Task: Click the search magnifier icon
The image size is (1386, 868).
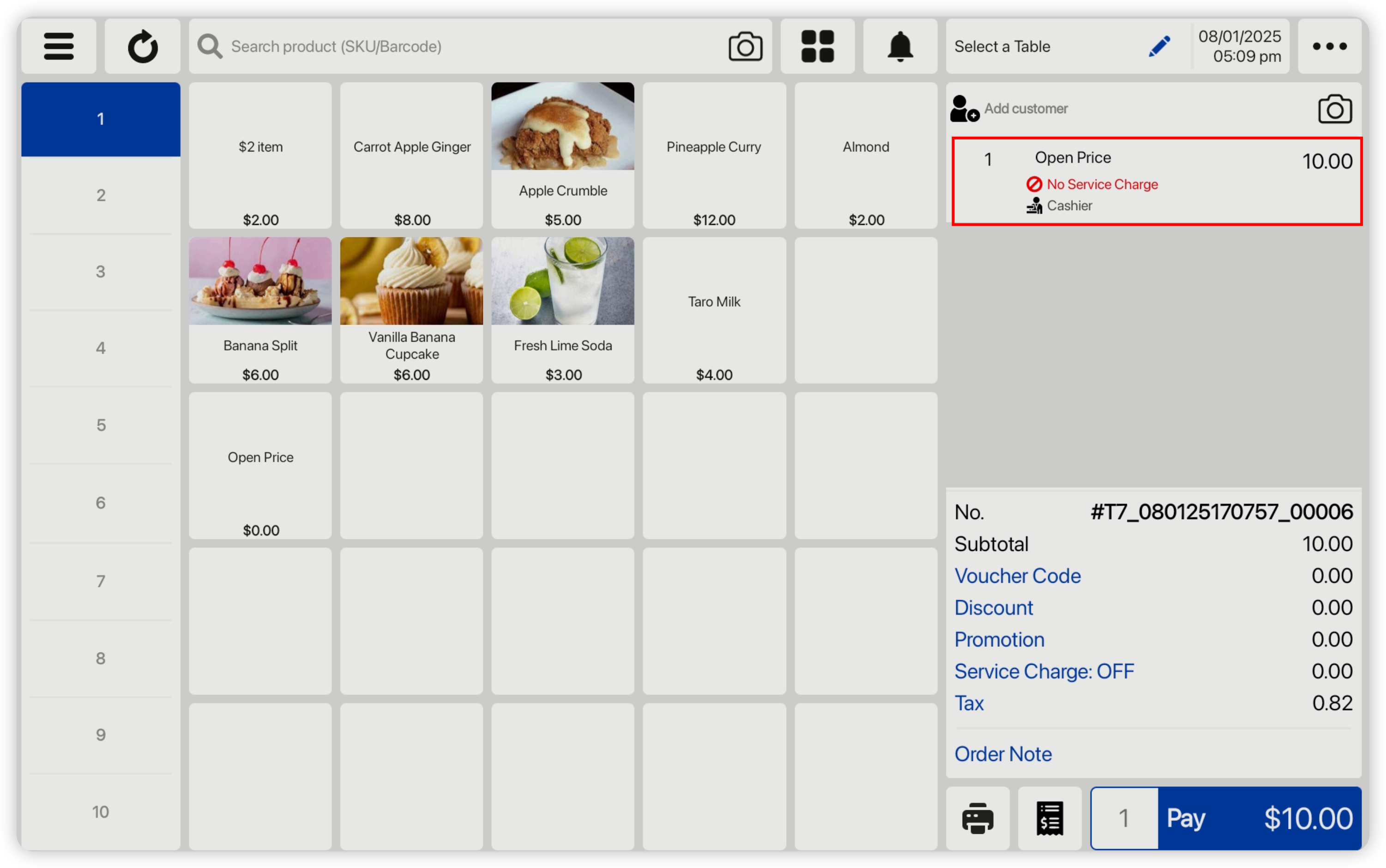Action: point(210,46)
